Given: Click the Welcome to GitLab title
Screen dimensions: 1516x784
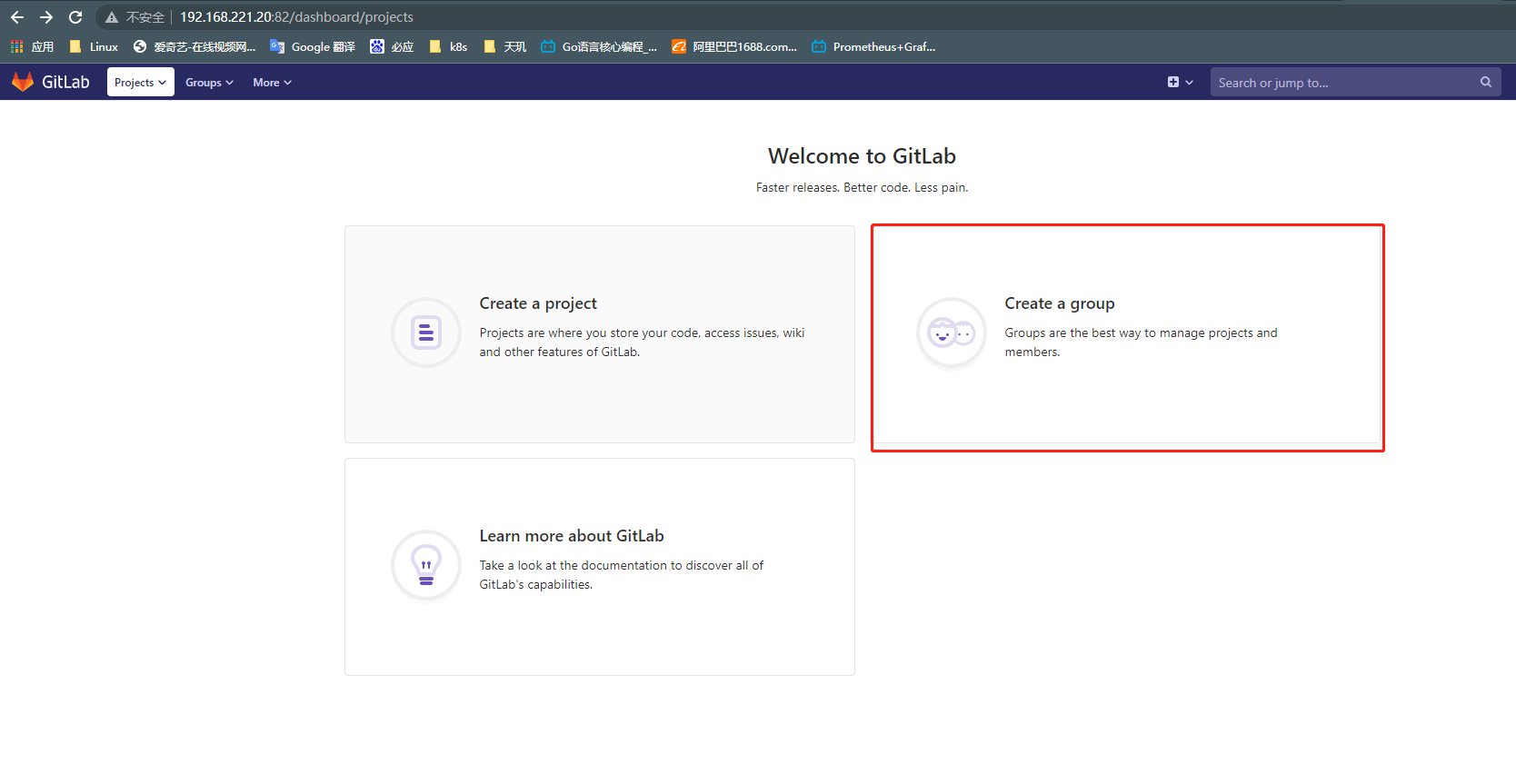Looking at the screenshot, I should tap(862, 156).
